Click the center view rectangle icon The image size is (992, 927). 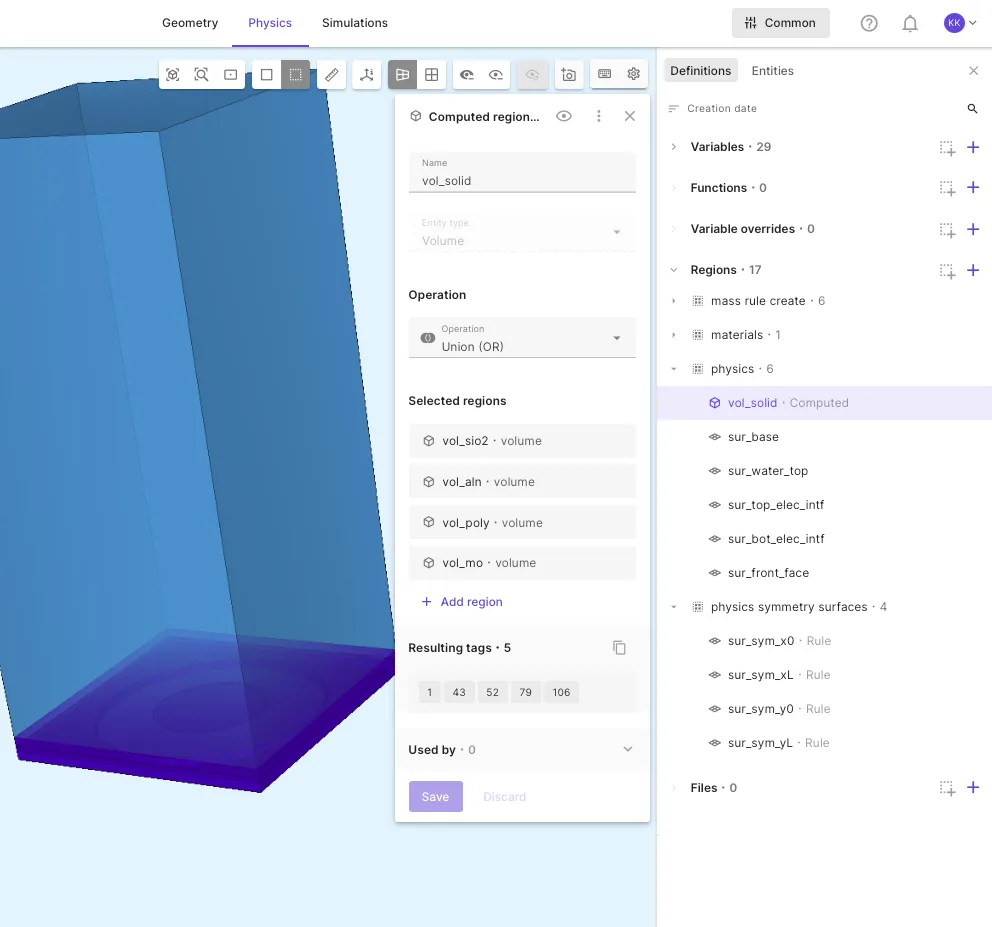click(x=231, y=75)
